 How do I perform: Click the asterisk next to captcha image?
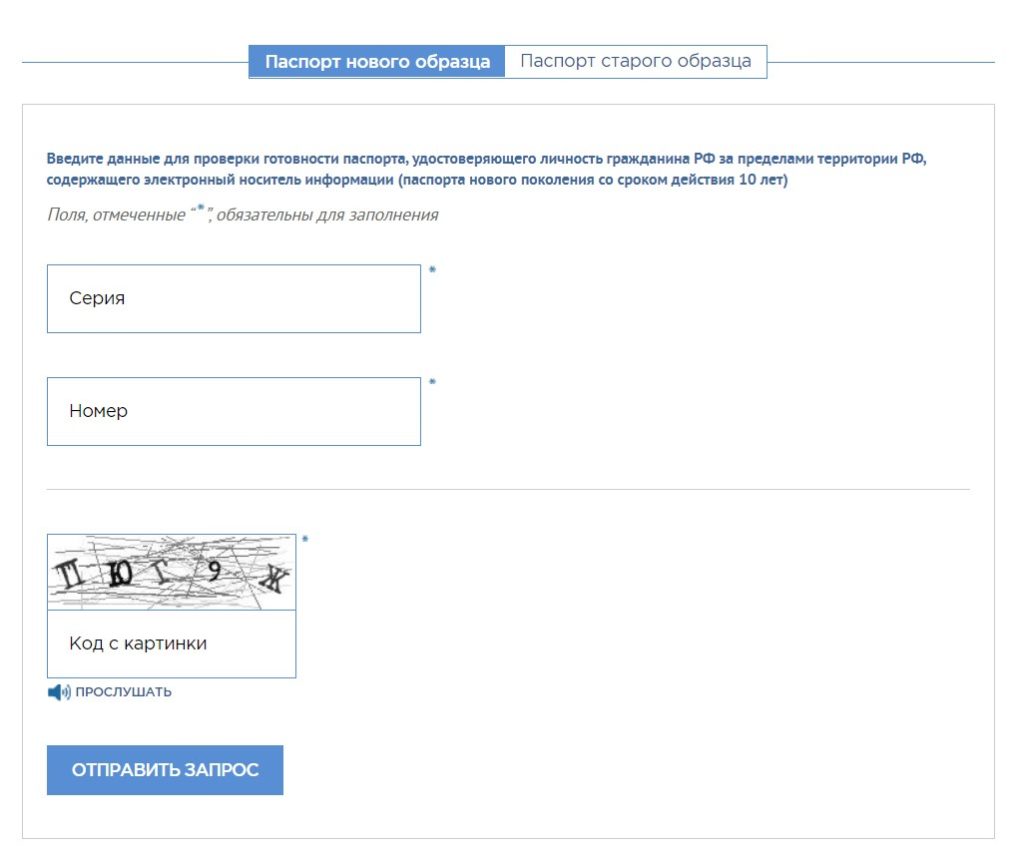tap(305, 541)
